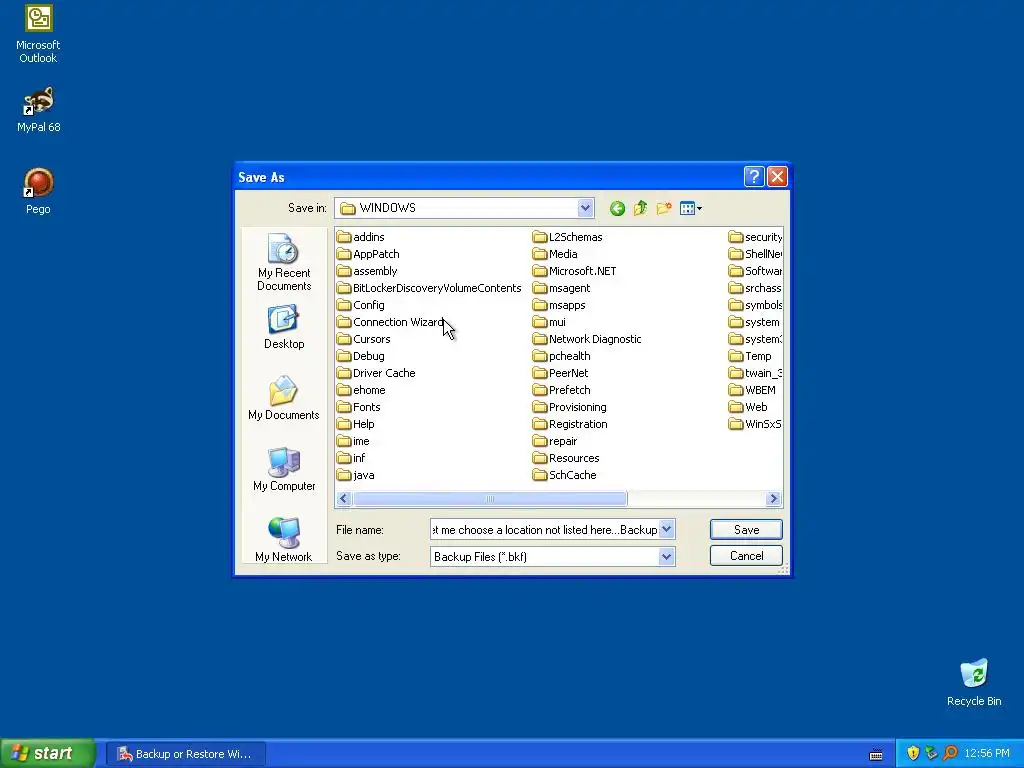
Task: Open My Recent Documents in places bar
Action: click(x=283, y=262)
